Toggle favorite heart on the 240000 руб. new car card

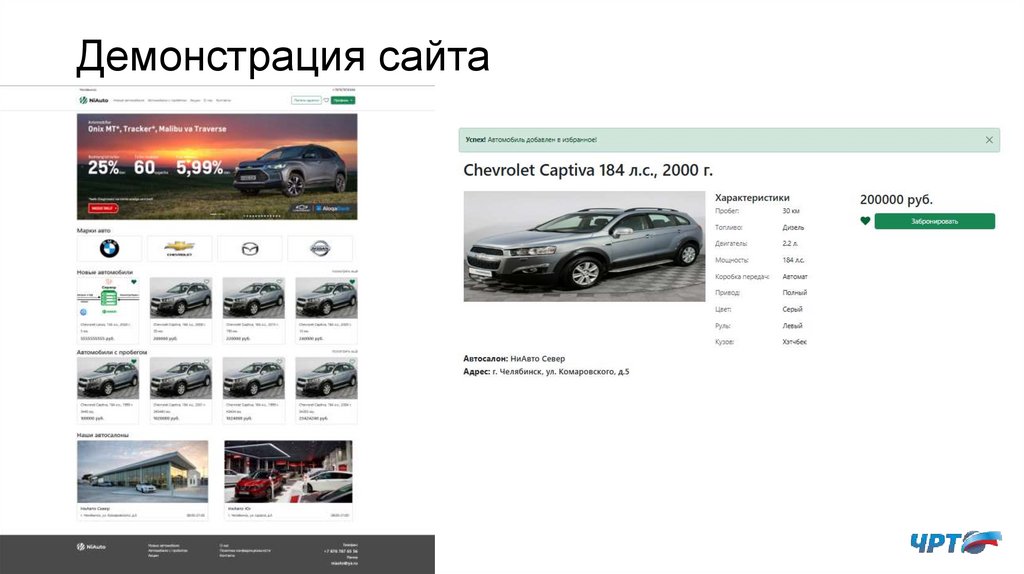[352, 282]
